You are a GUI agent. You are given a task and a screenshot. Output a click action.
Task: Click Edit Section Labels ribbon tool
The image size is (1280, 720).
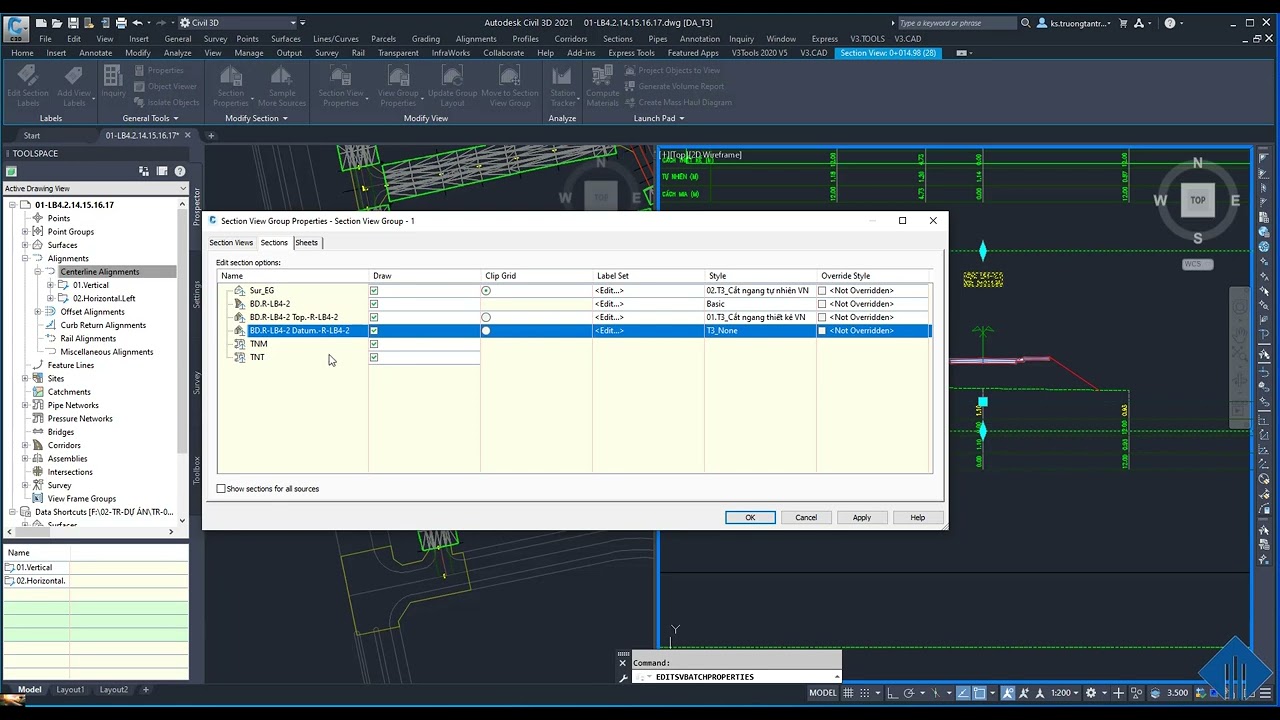click(x=28, y=87)
